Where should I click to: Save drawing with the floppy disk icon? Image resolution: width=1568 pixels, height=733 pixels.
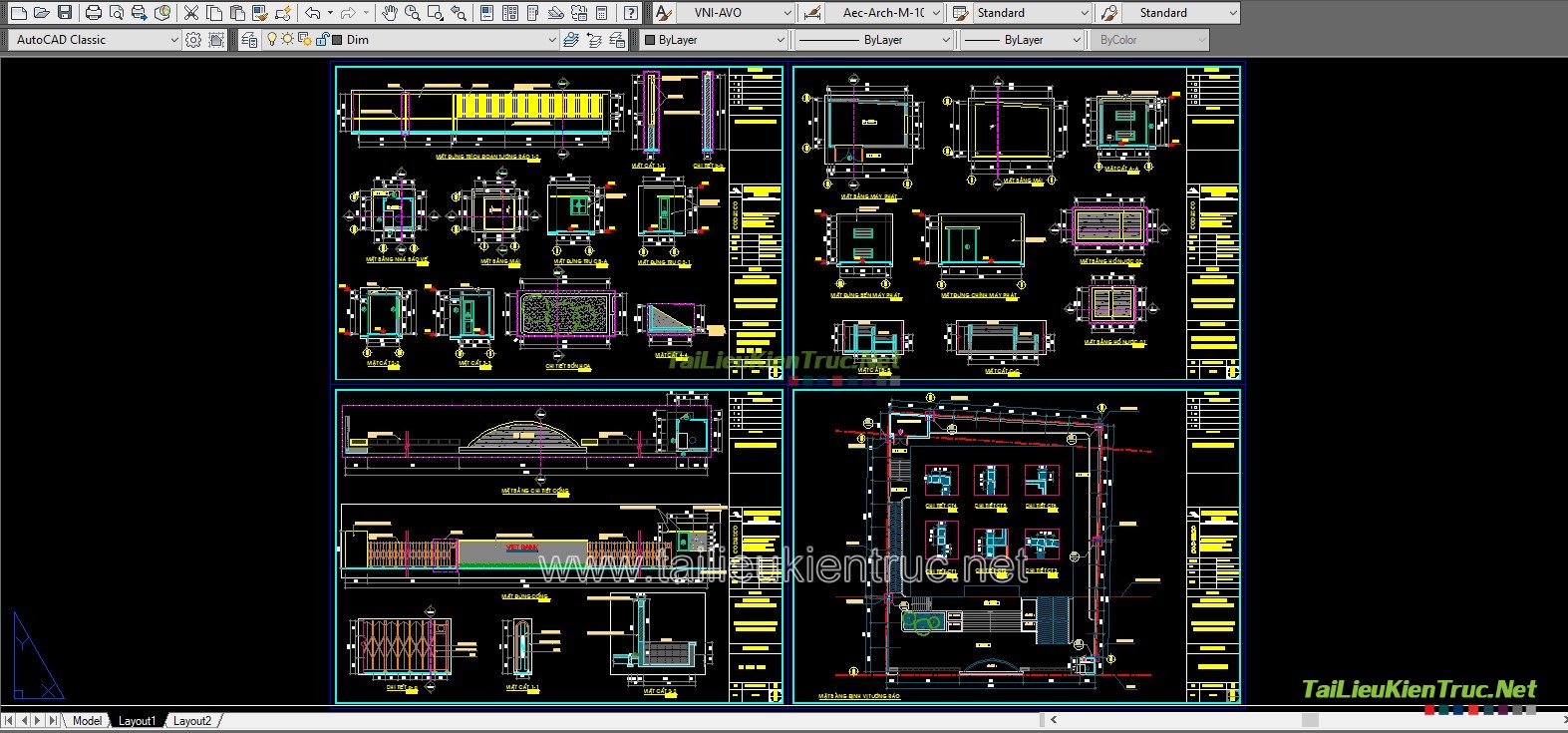pos(65,13)
